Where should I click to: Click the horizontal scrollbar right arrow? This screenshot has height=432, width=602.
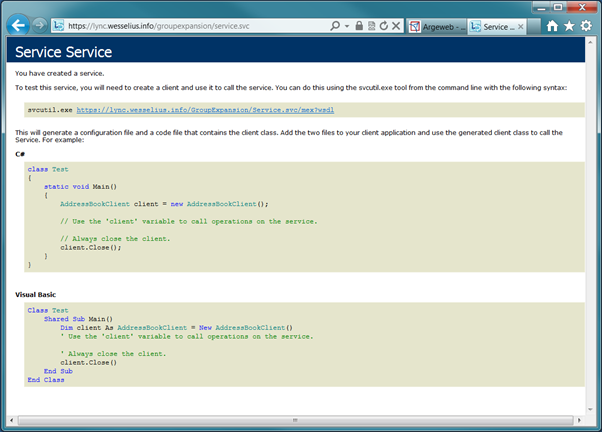click(579, 419)
